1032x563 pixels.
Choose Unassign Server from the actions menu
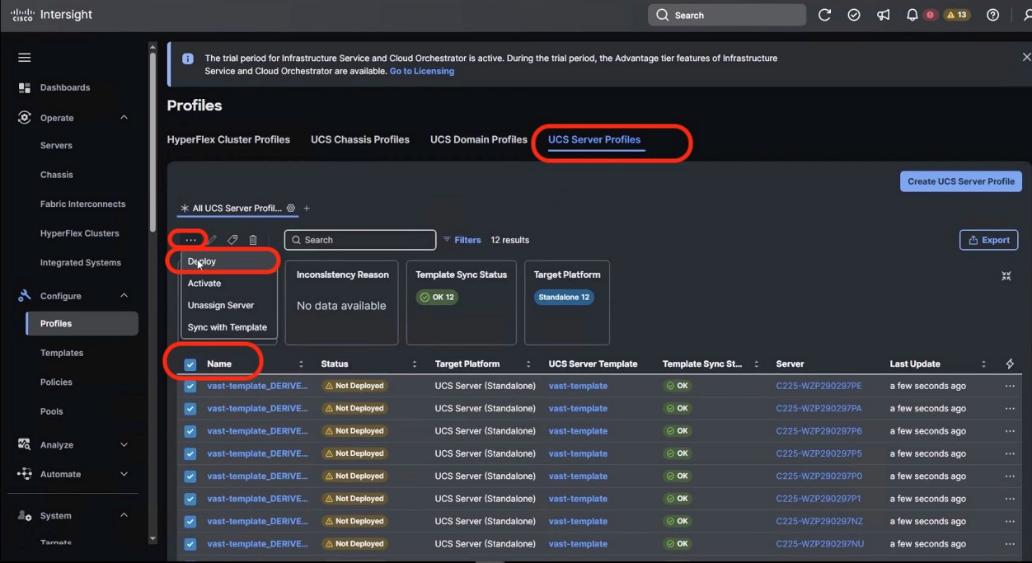point(228,305)
